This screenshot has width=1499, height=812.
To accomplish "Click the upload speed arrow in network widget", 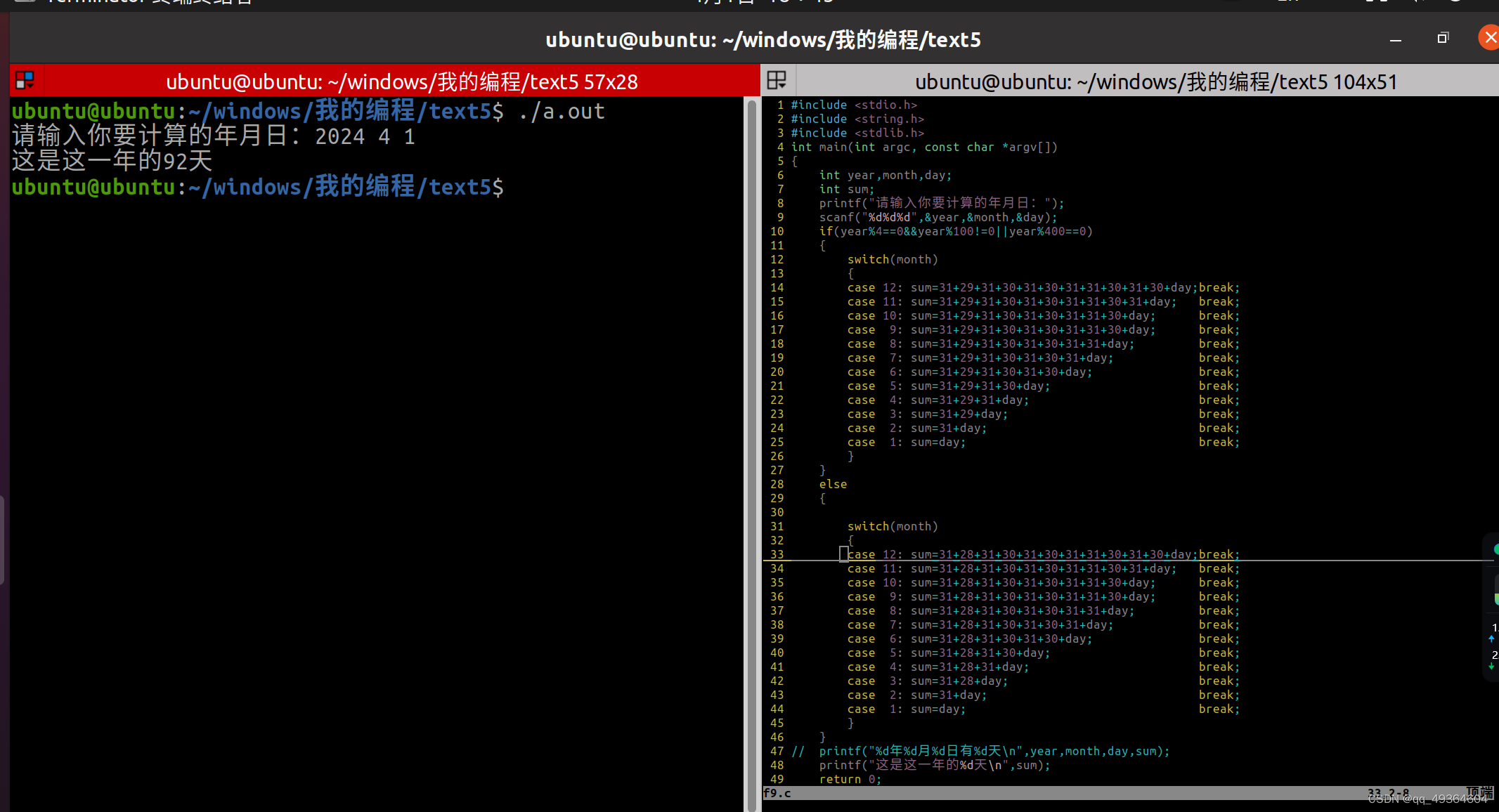I will [x=1491, y=639].
